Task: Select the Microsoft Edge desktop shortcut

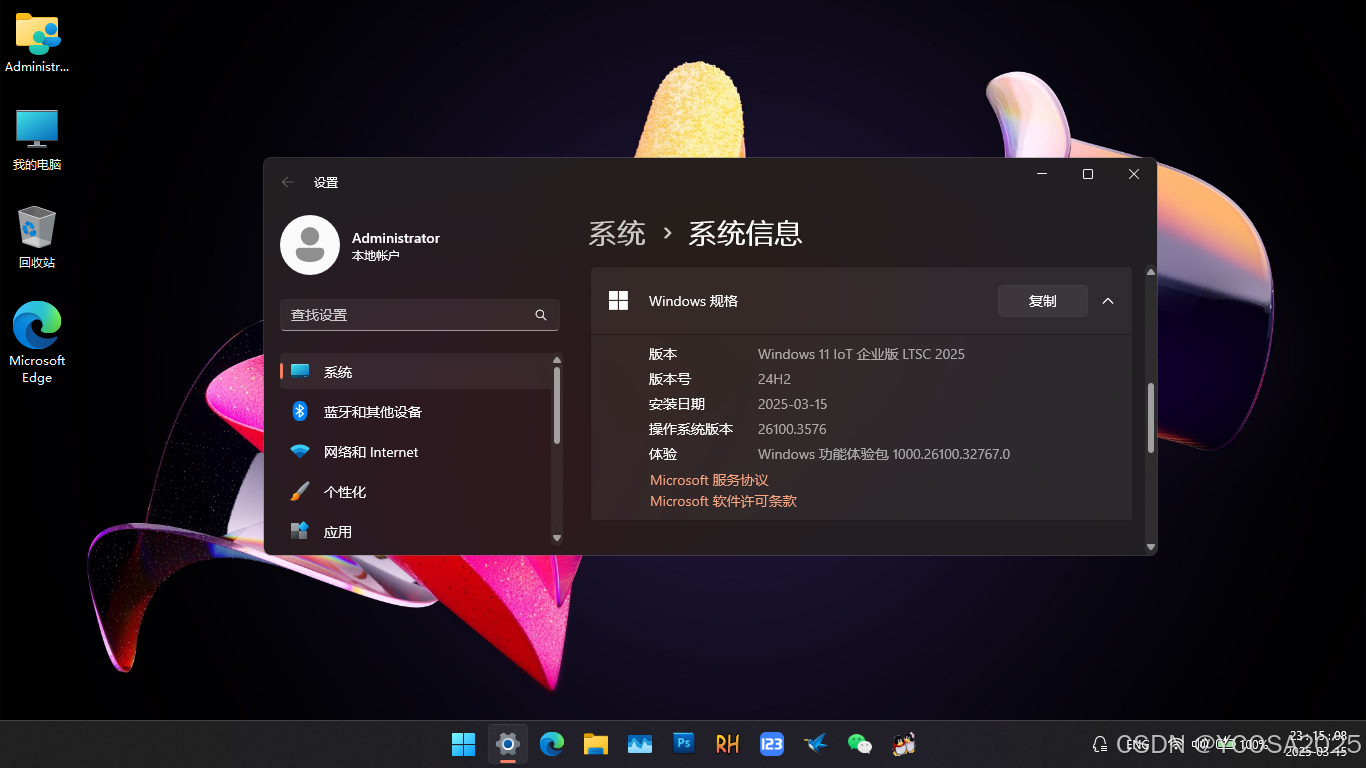Action: pos(37,343)
